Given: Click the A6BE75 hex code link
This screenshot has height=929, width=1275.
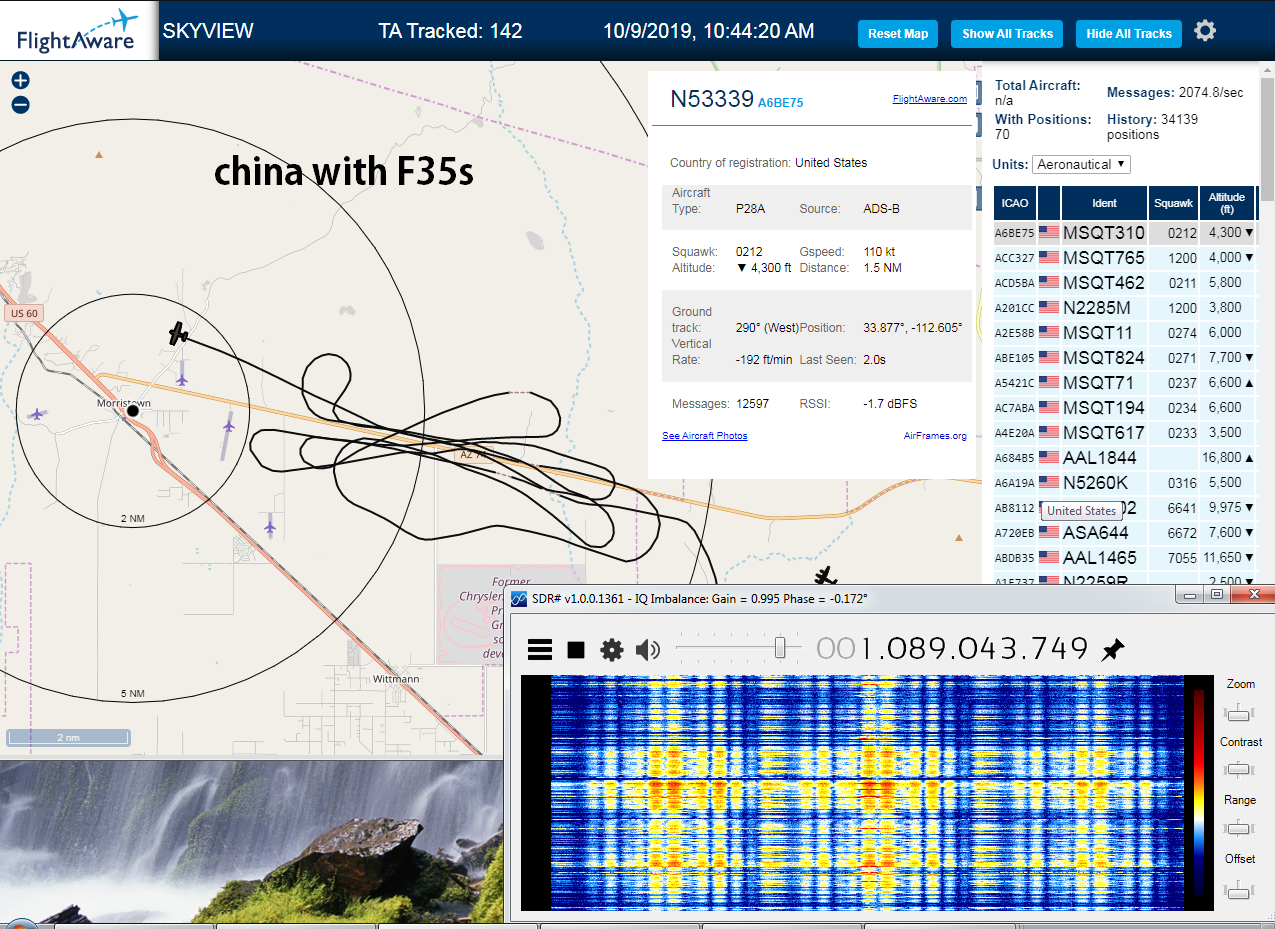Looking at the screenshot, I should click(x=781, y=102).
